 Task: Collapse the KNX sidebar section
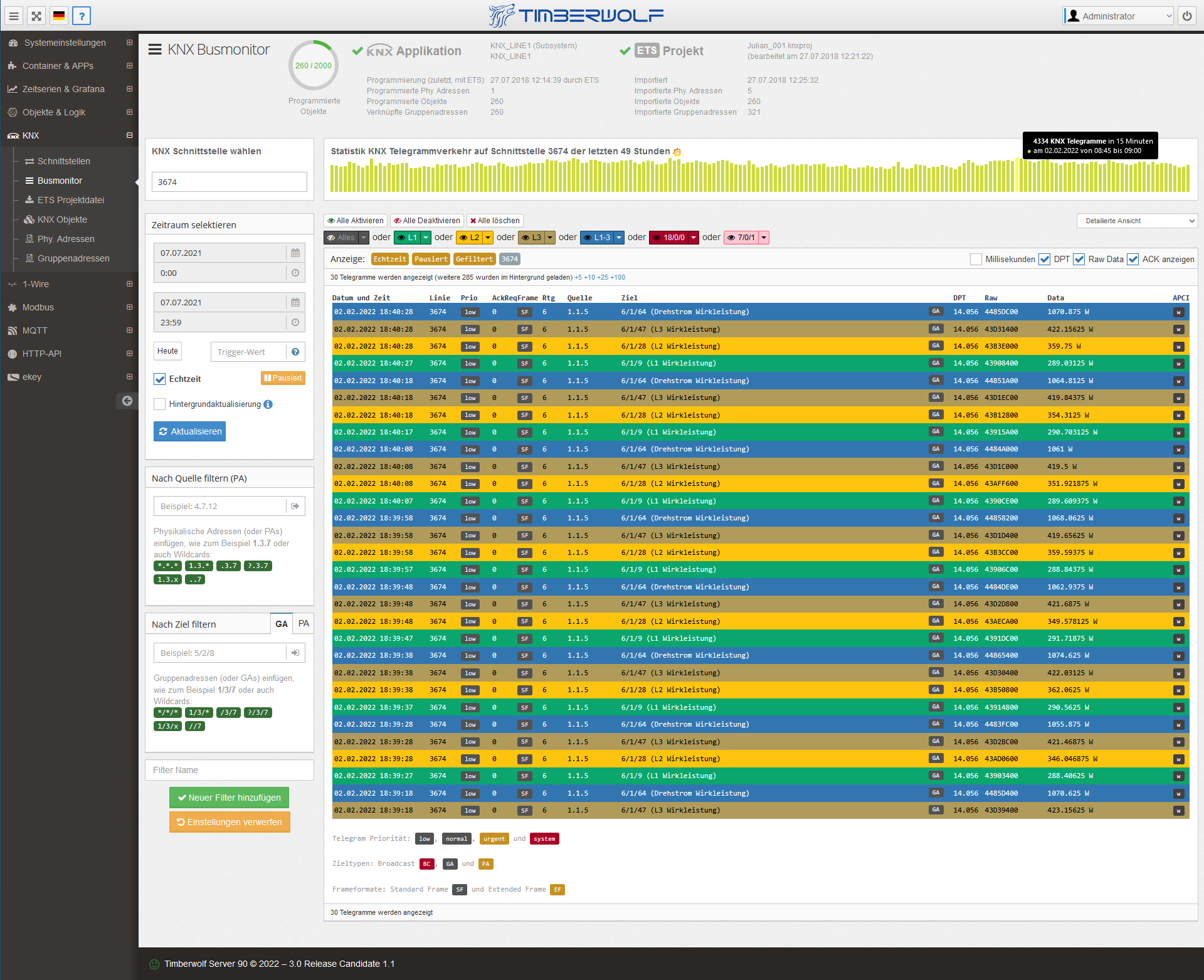pos(129,135)
